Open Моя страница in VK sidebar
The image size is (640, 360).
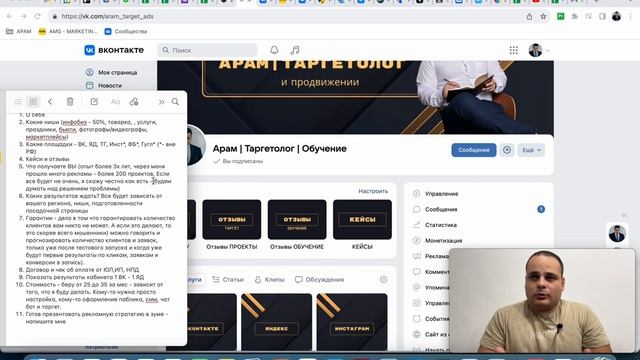[x=112, y=72]
